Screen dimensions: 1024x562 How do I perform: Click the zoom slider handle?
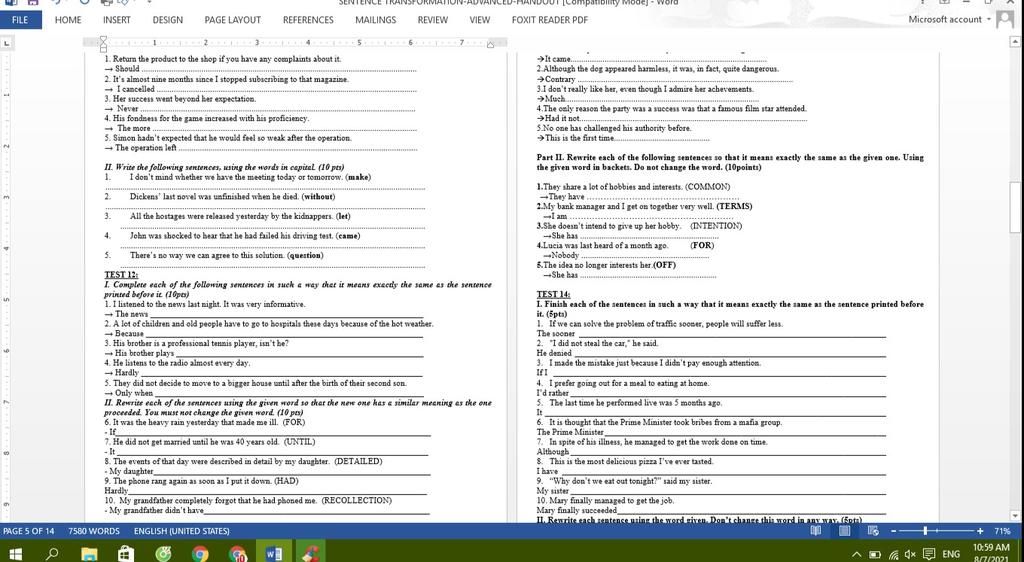tap(925, 531)
